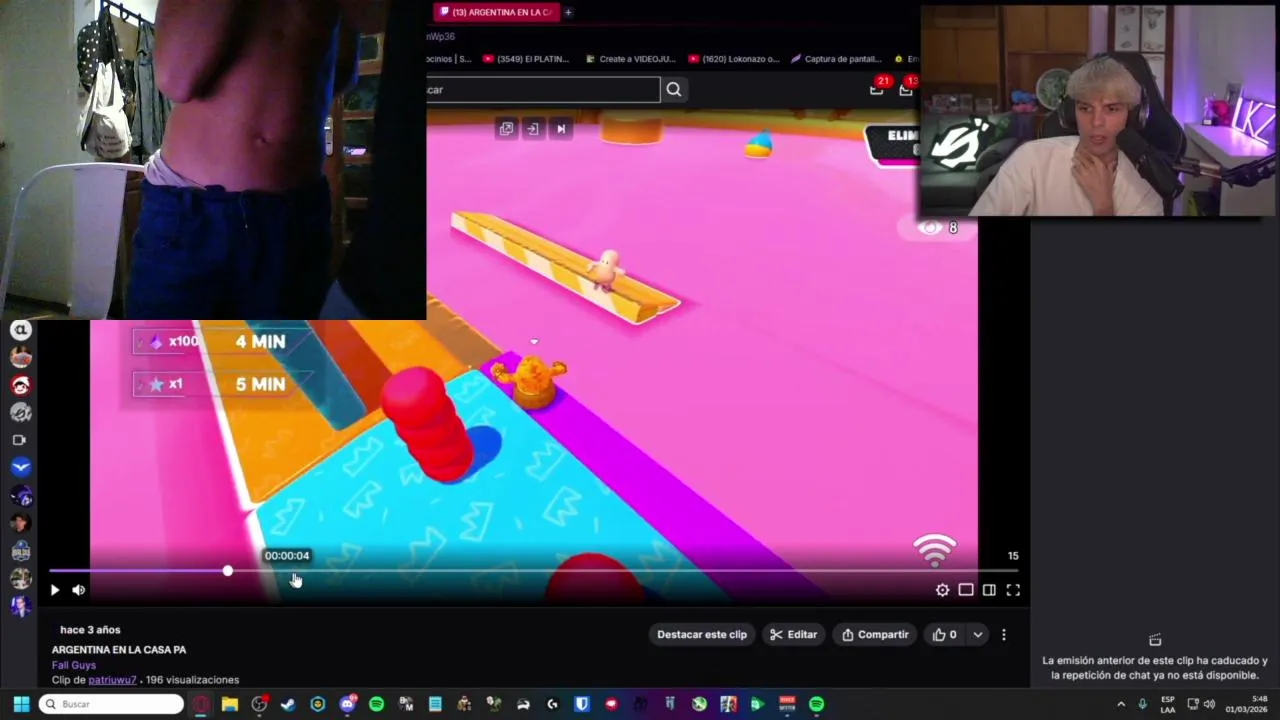The width and height of the screenshot is (1280, 720).
Task: Open the (1620) Lokonazo bookmark
Action: pyautogui.click(x=734, y=59)
